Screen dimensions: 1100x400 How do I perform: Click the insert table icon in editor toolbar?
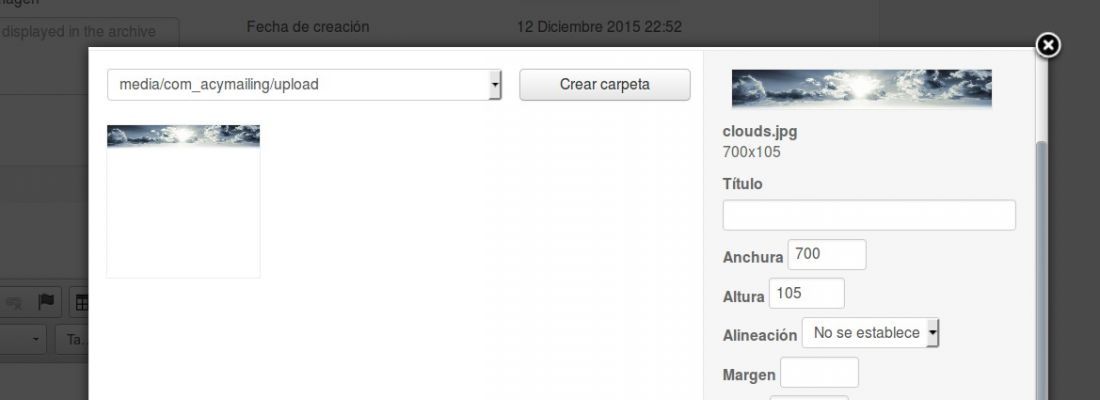82,302
